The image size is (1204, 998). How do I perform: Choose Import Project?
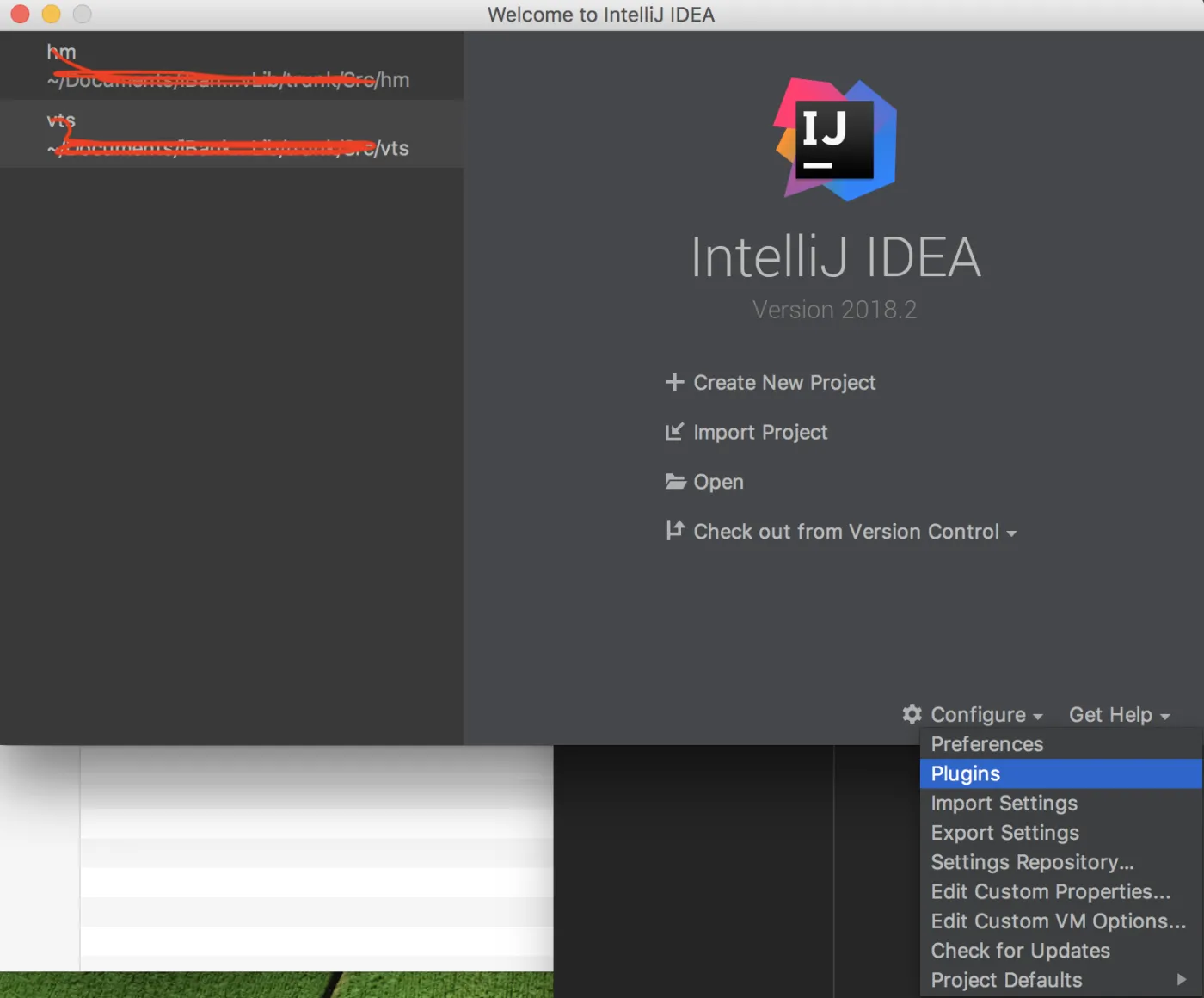pyautogui.click(x=760, y=433)
